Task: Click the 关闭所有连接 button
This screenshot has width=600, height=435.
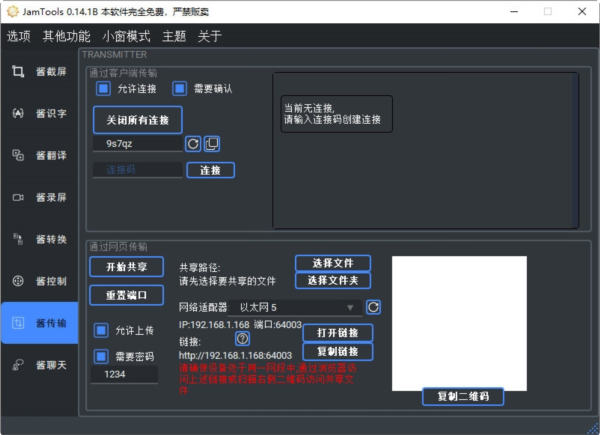Action: 137,120
